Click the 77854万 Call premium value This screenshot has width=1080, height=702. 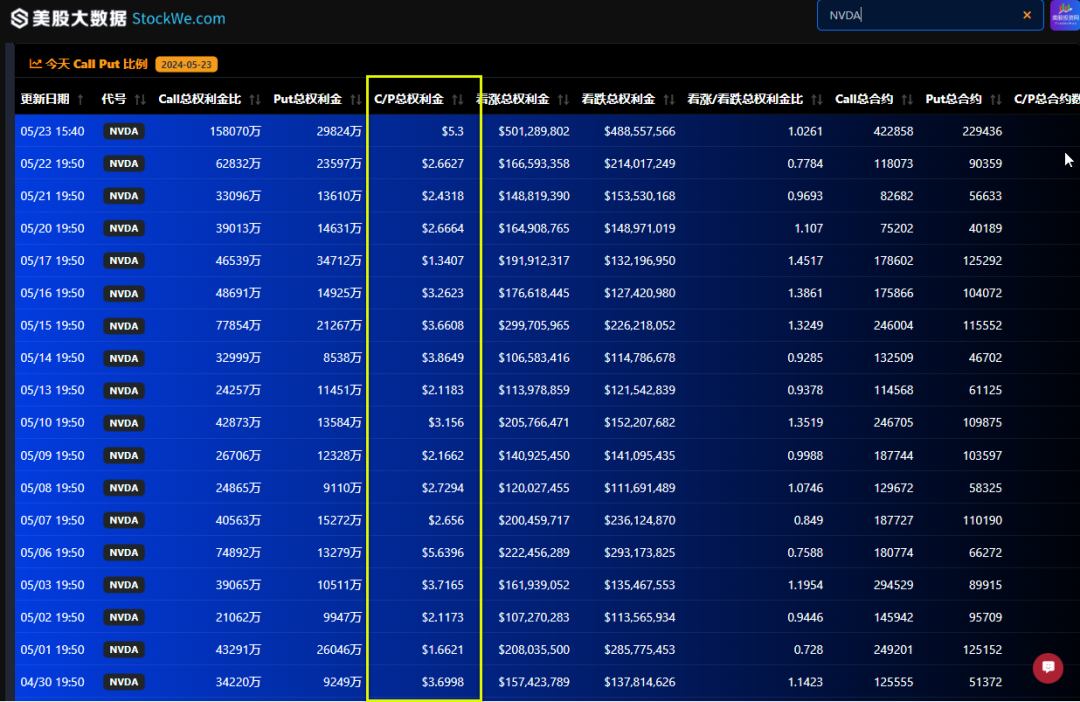[x=238, y=325]
